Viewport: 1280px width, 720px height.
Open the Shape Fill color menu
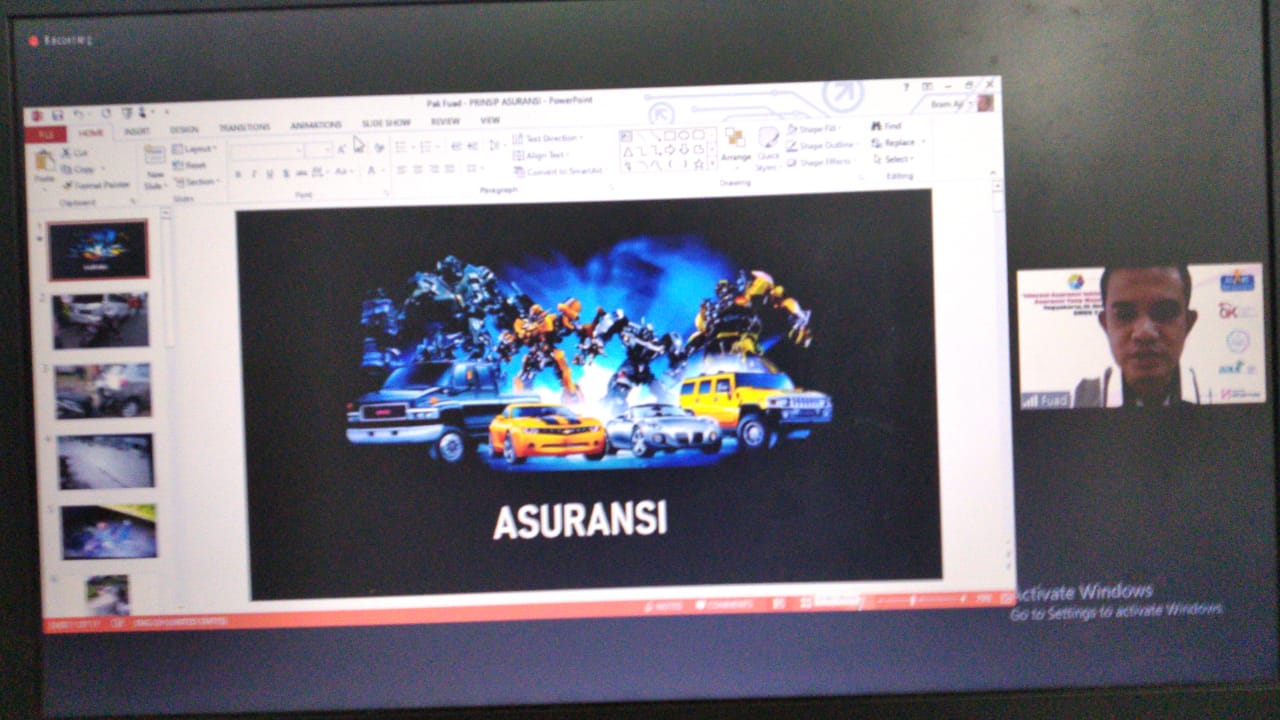pyautogui.click(x=814, y=129)
